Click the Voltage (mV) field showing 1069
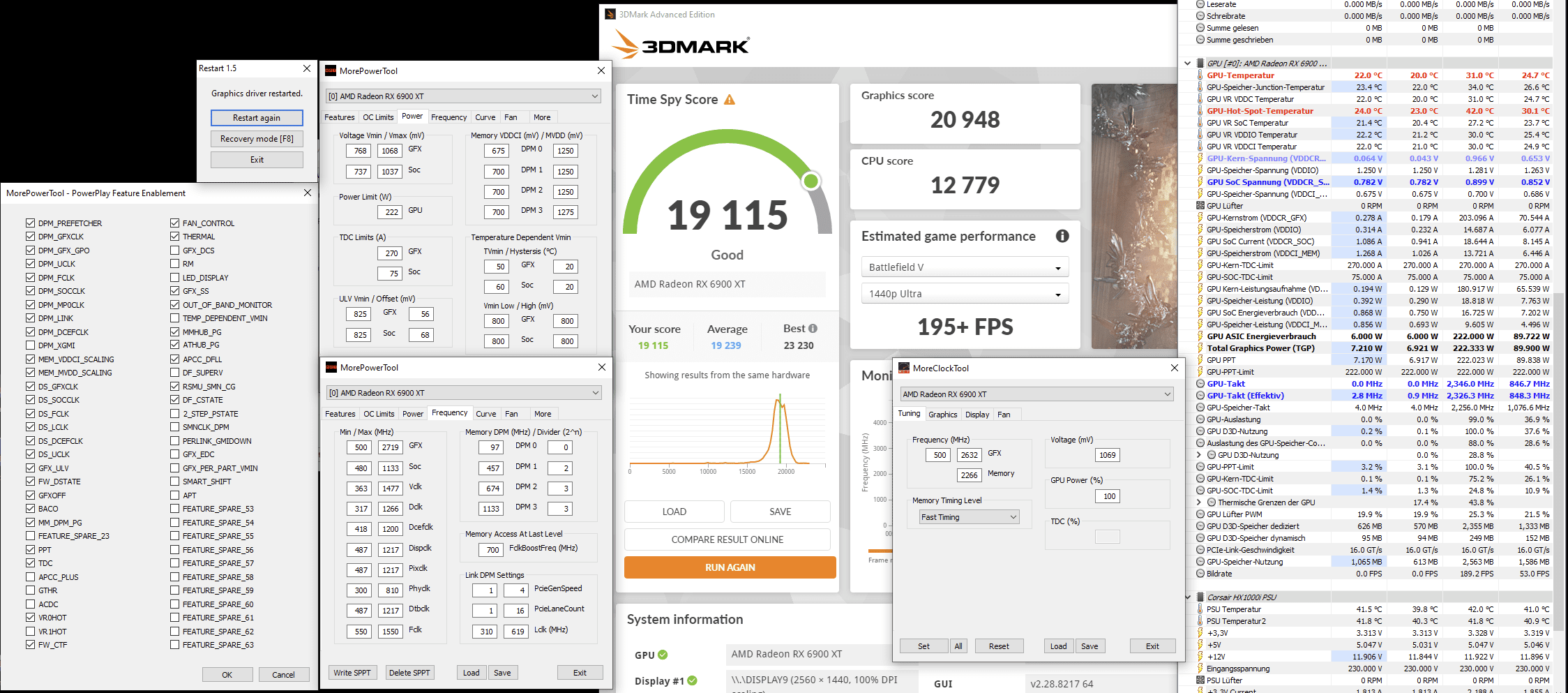Image resolution: width=1568 pixels, height=693 pixels. point(1108,455)
